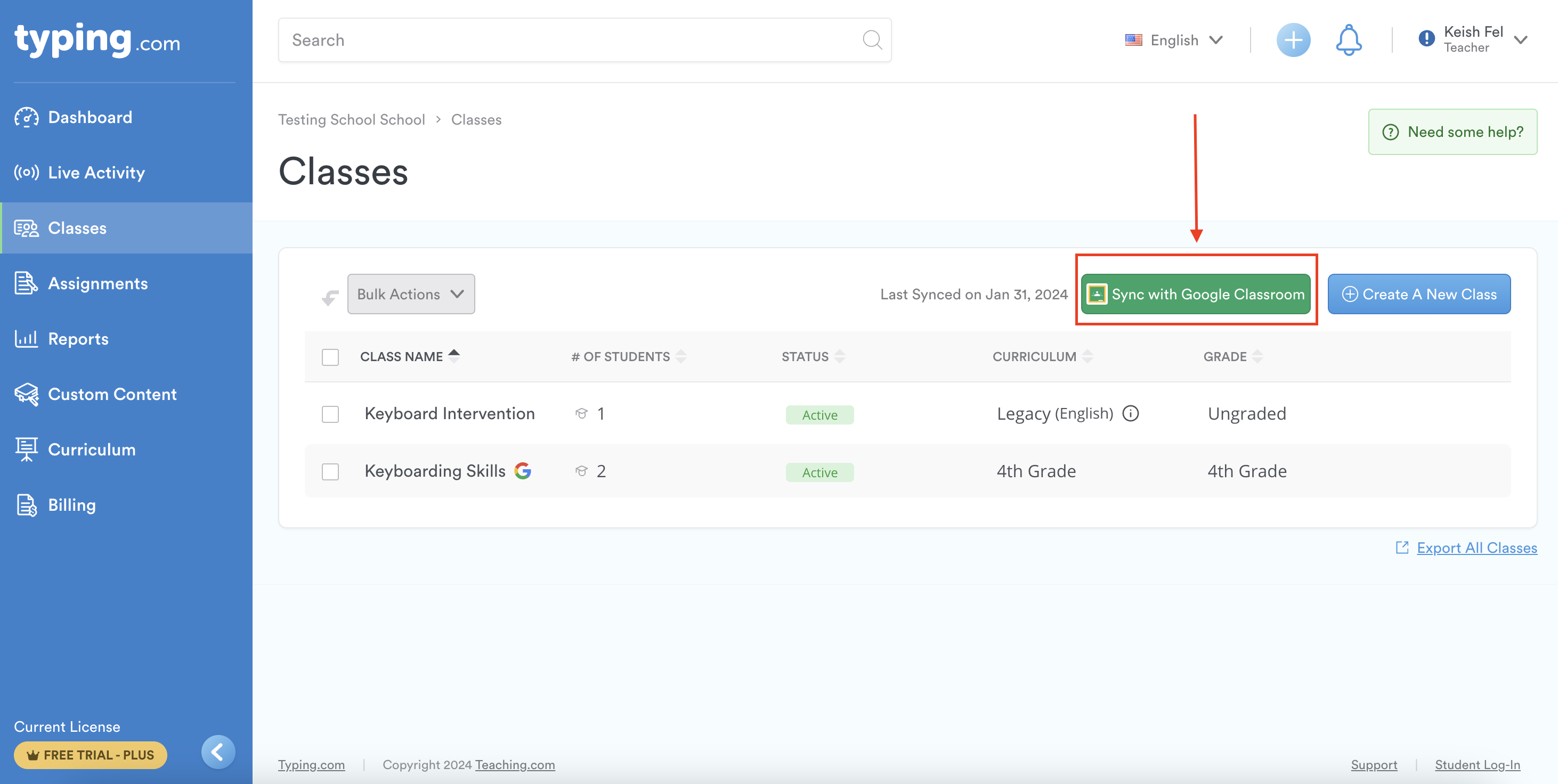Screen dimensions: 1558x784
Task: Open the Bulk Actions dropdown
Action: [411, 295]
